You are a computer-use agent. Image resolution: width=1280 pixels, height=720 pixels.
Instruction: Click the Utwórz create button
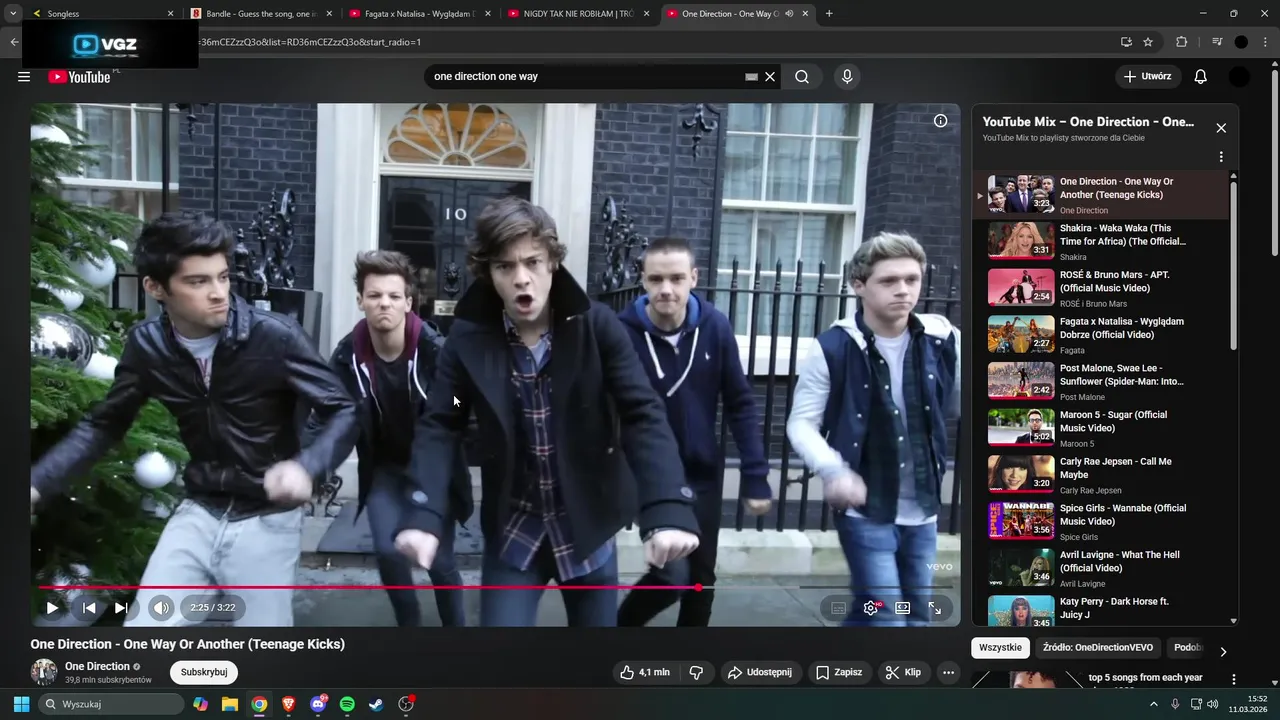point(1148,77)
